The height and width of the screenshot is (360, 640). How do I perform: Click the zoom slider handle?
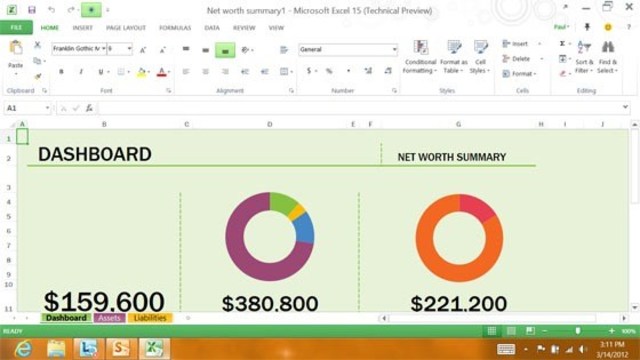coord(578,331)
